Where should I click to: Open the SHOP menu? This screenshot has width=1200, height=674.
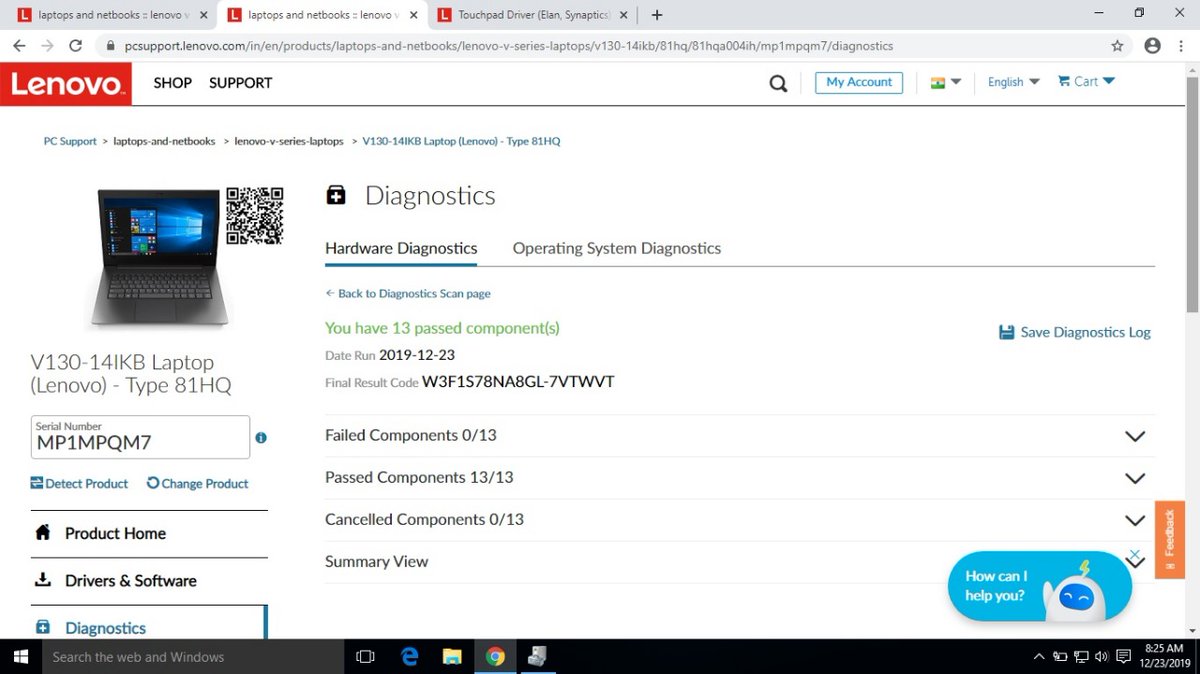(x=172, y=83)
